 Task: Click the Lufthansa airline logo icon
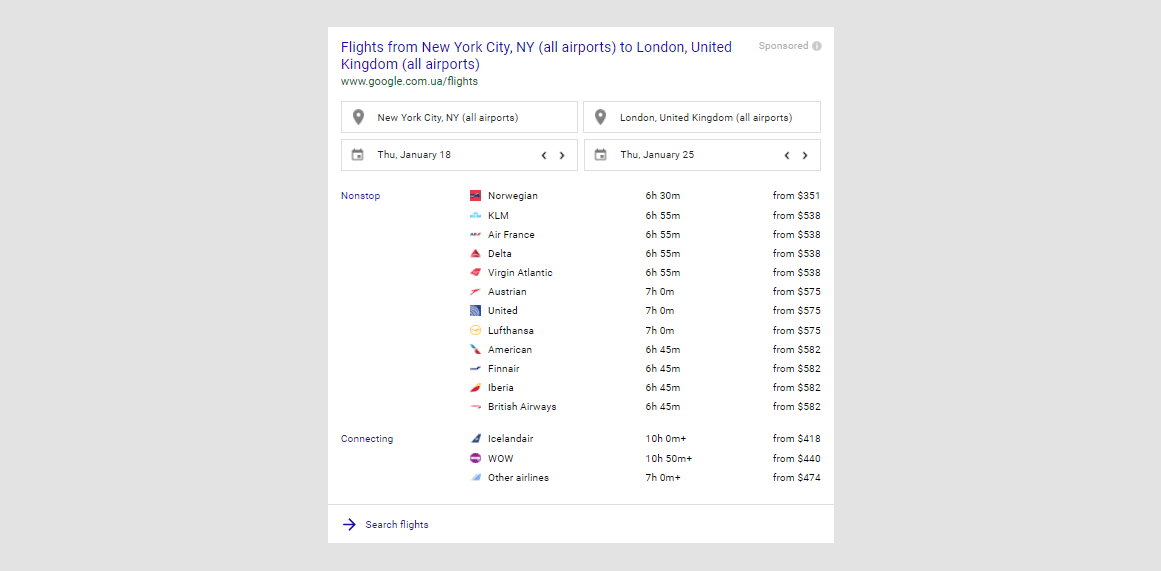[475, 331]
